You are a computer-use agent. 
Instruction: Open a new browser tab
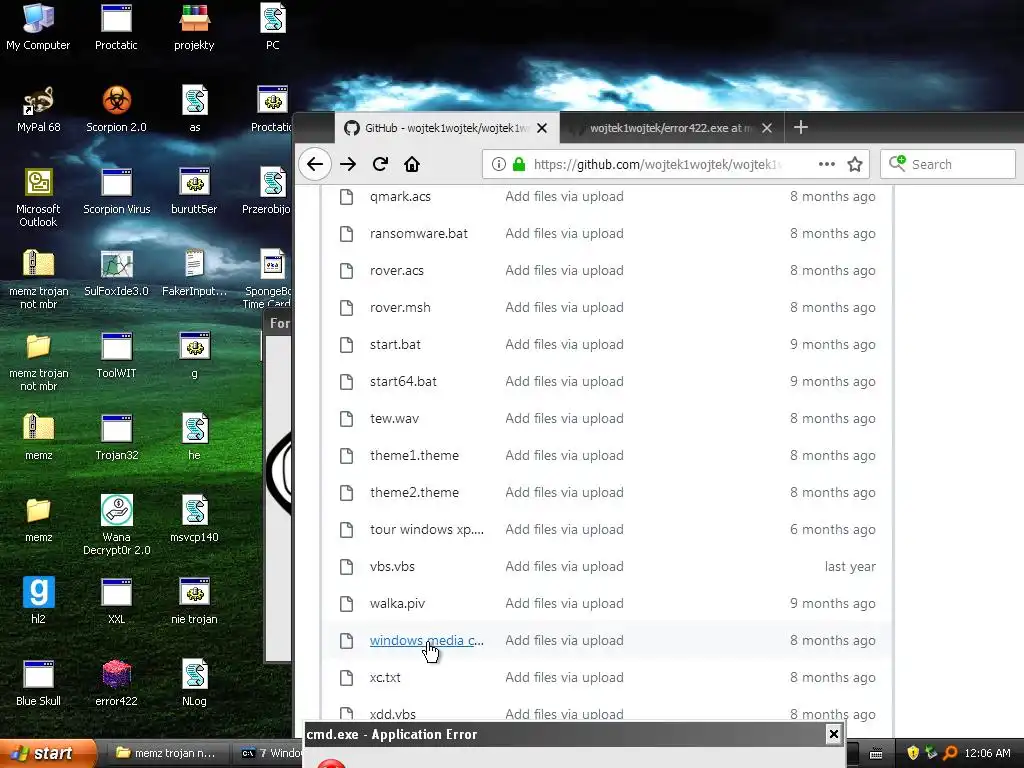coord(801,127)
